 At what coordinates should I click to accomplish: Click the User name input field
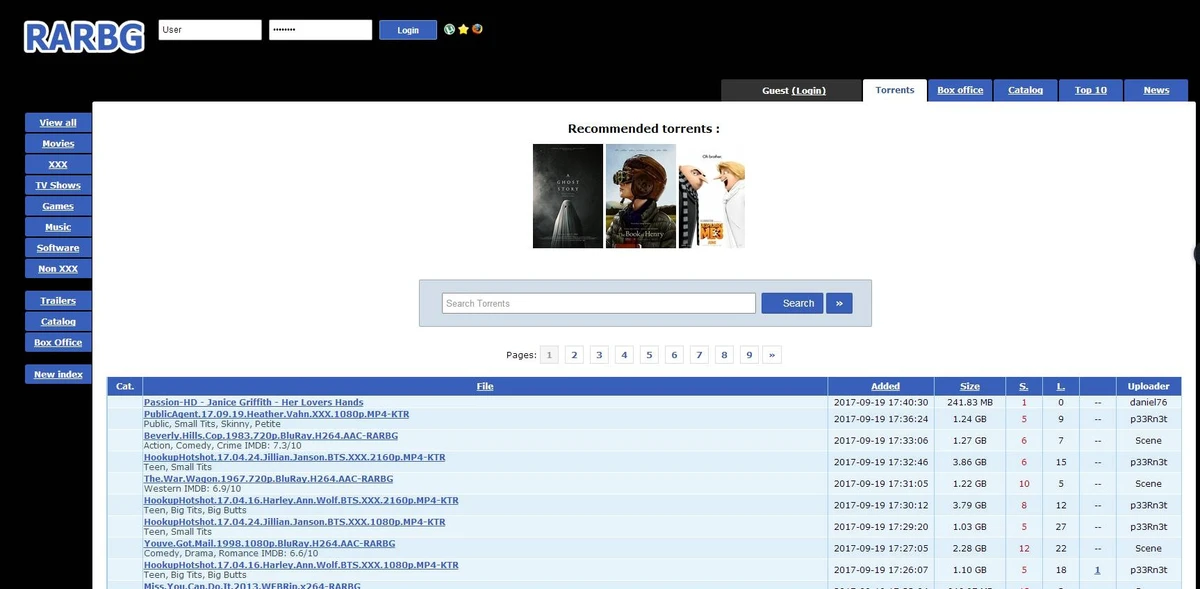pyautogui.click(x=210, y=30)
